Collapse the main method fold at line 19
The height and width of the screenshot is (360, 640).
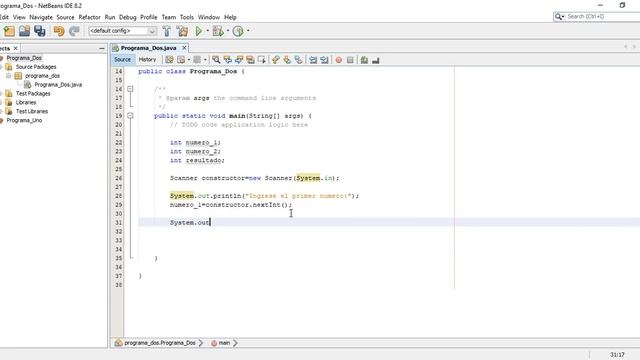(x=130, y=116)
